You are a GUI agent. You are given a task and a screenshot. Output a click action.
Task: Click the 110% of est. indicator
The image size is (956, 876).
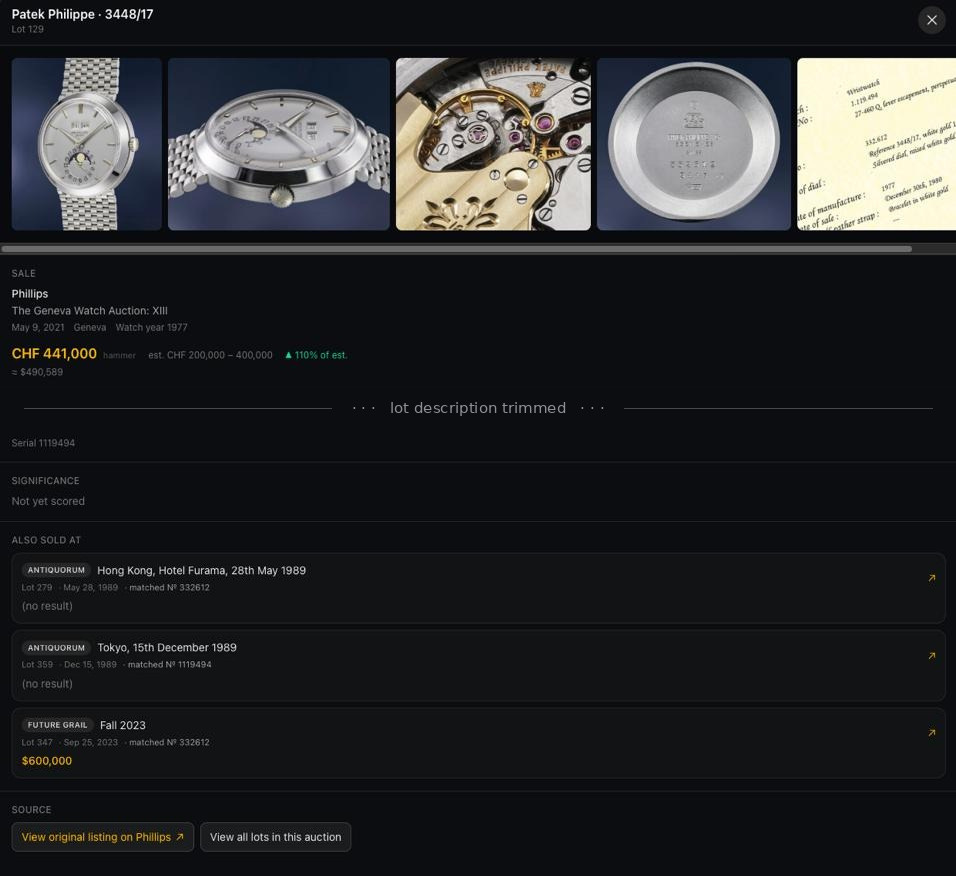tap(316, 355)
